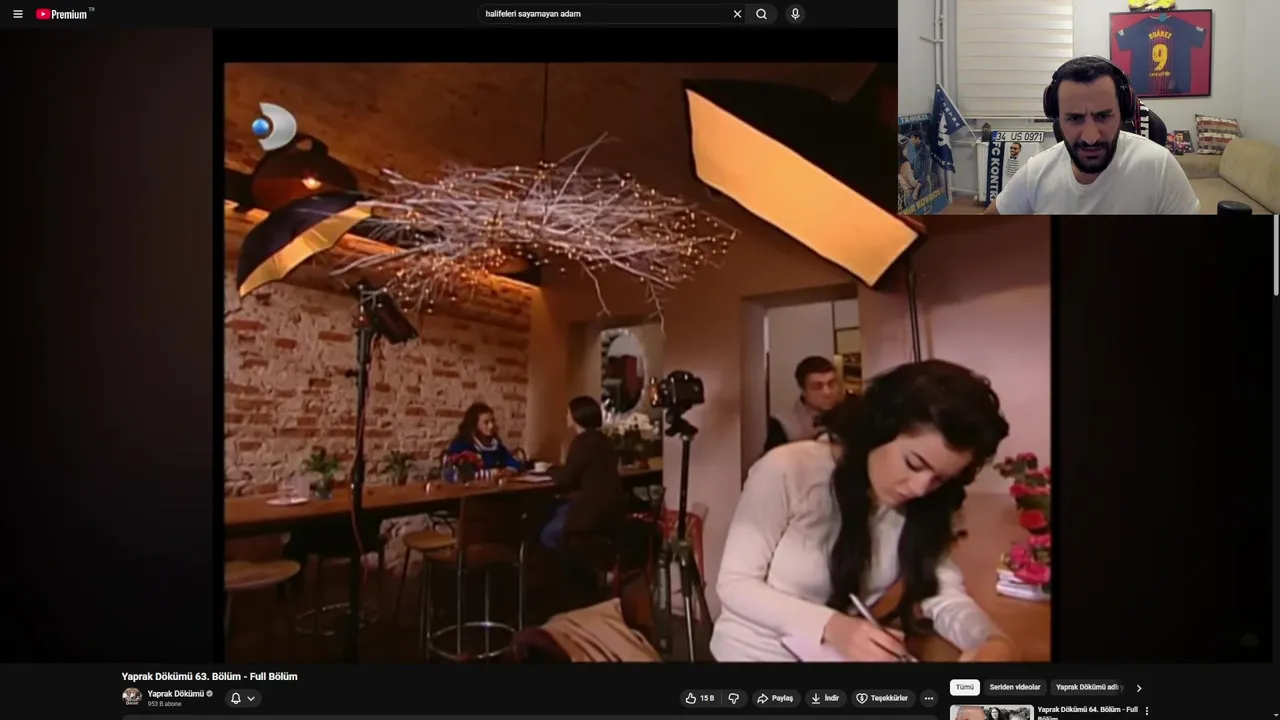Image resolution: width=1280 pixels, height=720 pixels.
Task: Open the notification bell subscription dropdown
Action: 242,698
